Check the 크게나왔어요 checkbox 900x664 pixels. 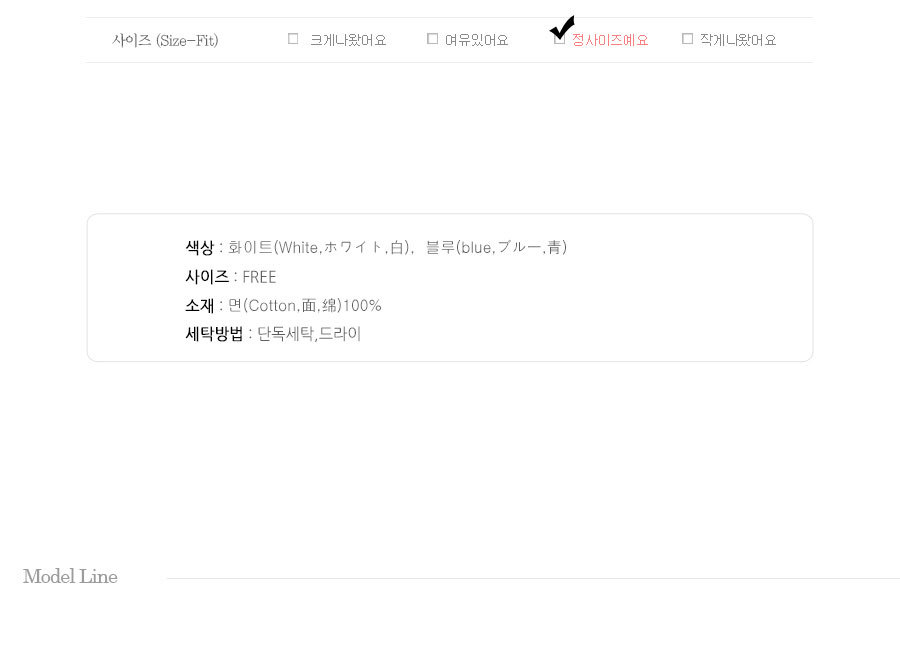[x=293, y=38]
